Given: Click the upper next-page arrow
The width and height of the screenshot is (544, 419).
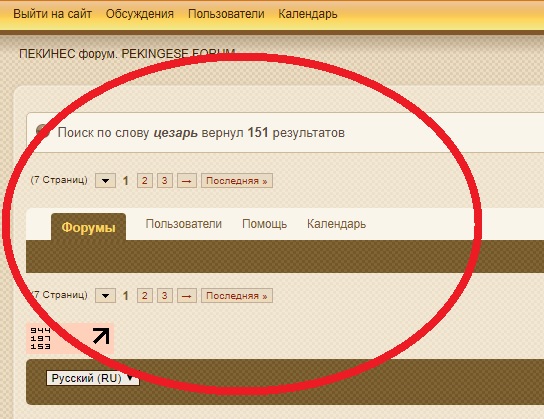Looking at the screenshot, I should 187,181.
